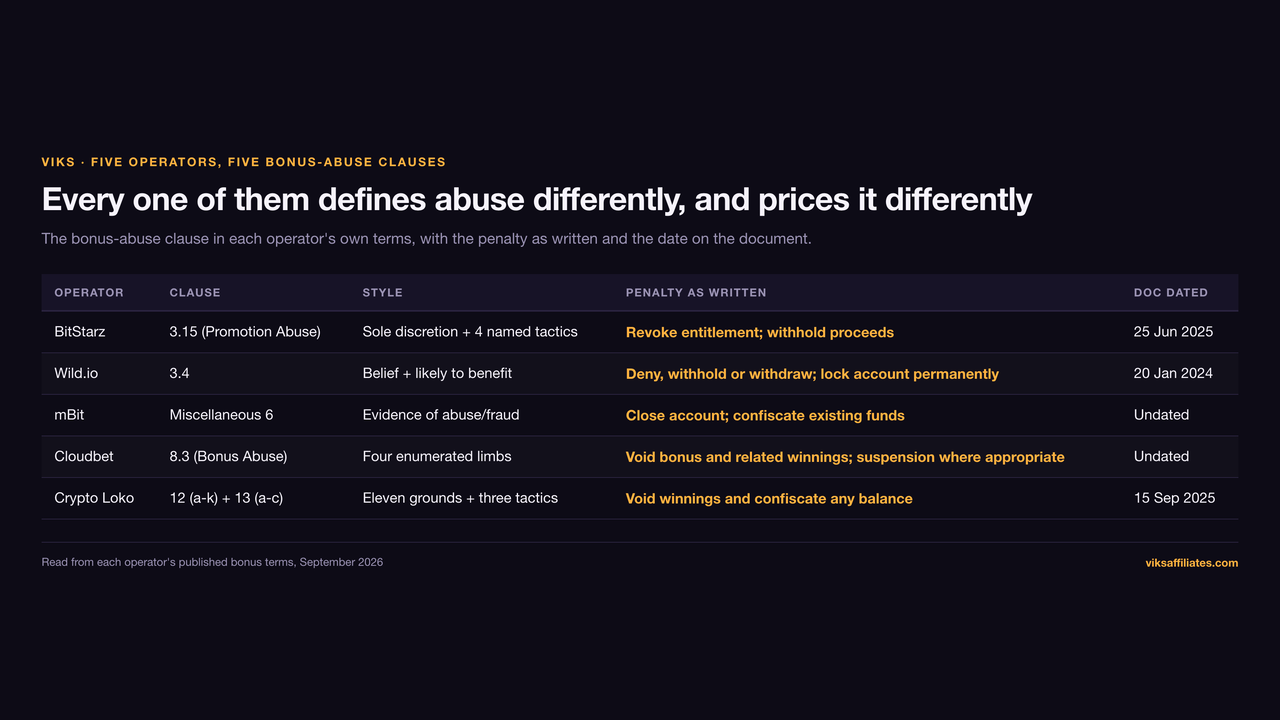This screenshot has height=720, width=1280.
Task: Click the 'Read from each operator's' footer note
Action: coord(212,562)
